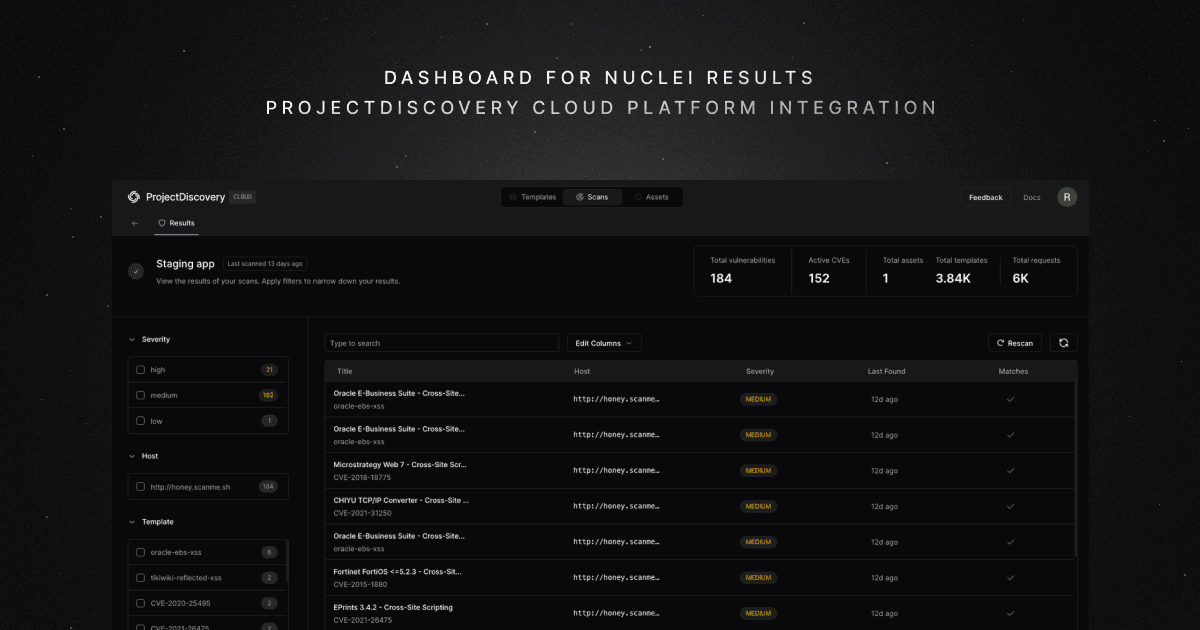This screenshot has width=1200, height=630.
Task: Check the oracle-ebs-xss template filter
Action: pyautogui.click(x=141, y=552)
